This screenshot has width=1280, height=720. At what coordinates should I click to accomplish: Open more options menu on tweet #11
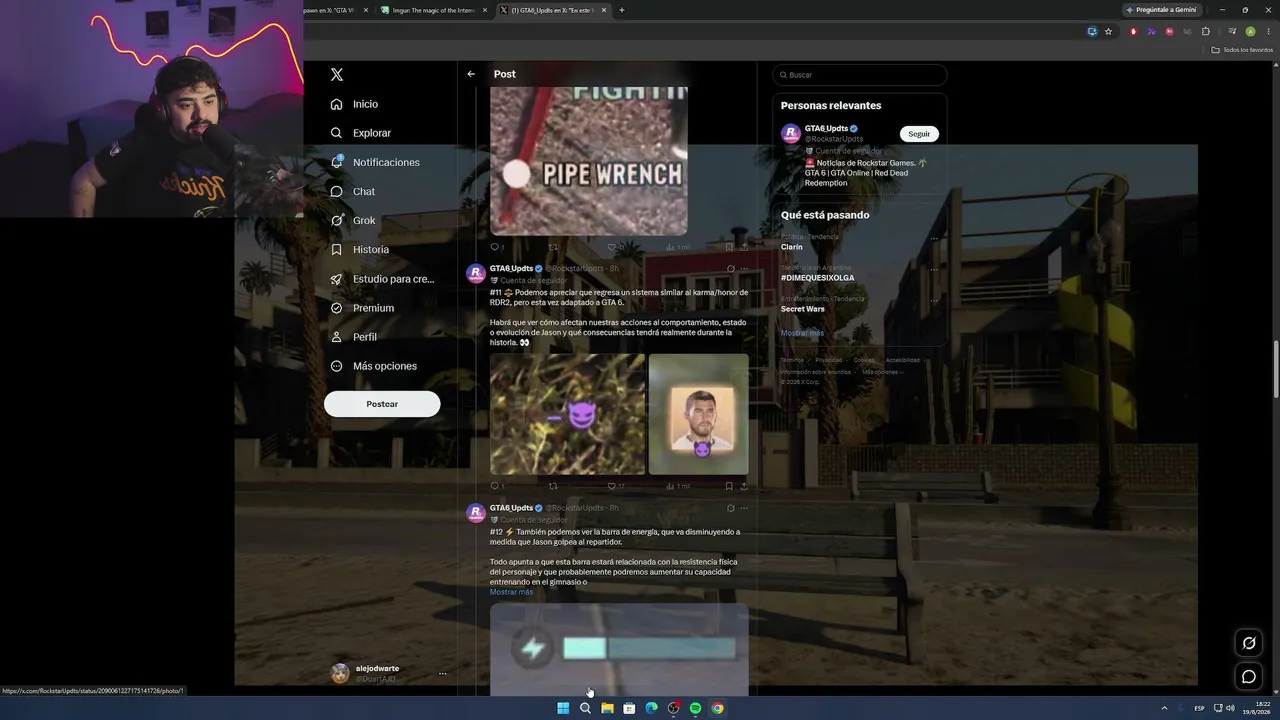point(743,269)
